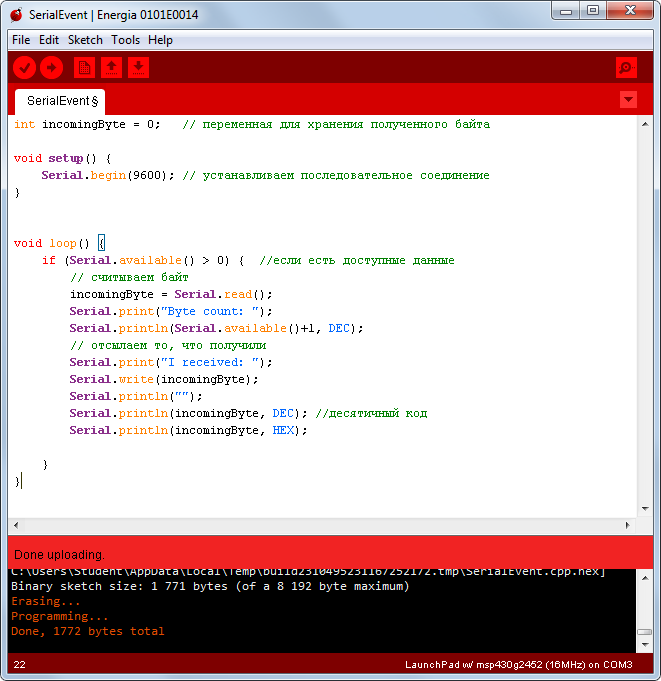Click the Energia app icon in title bar
The width and height of the screenshot is (661, 681).
coord(17,15)
